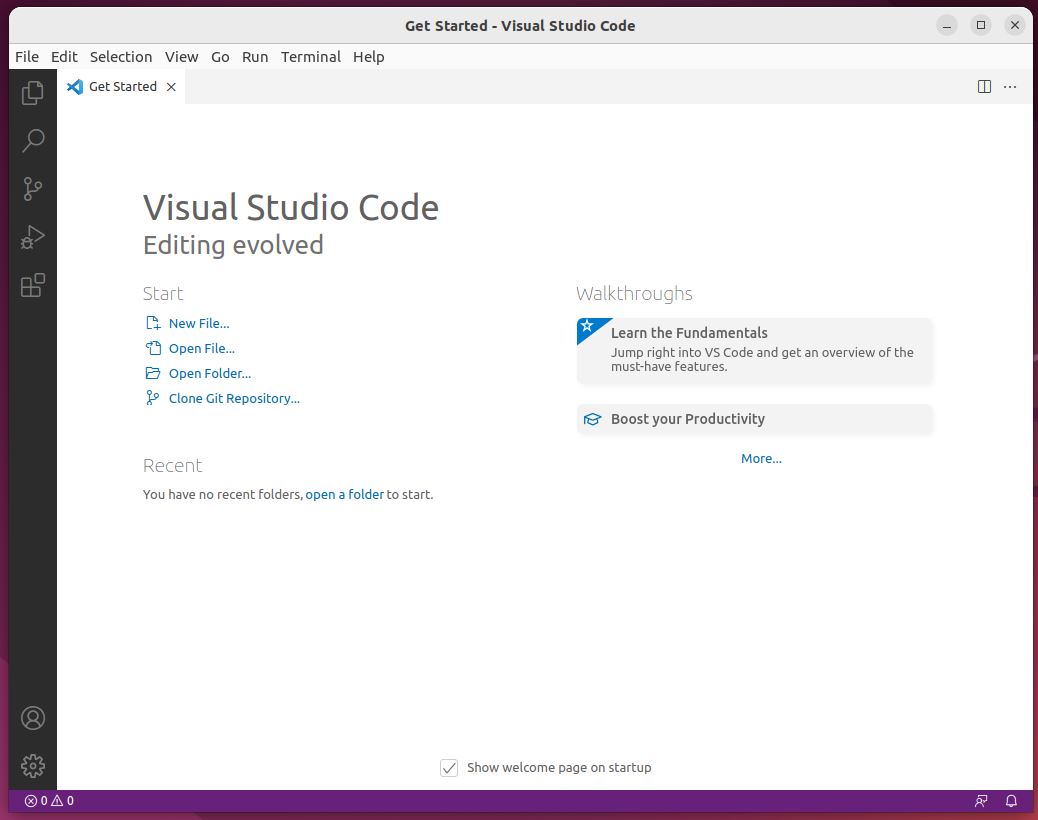Open the Search view icon
The height and width of the screenshot is (820, 1038).
point(33,140)
